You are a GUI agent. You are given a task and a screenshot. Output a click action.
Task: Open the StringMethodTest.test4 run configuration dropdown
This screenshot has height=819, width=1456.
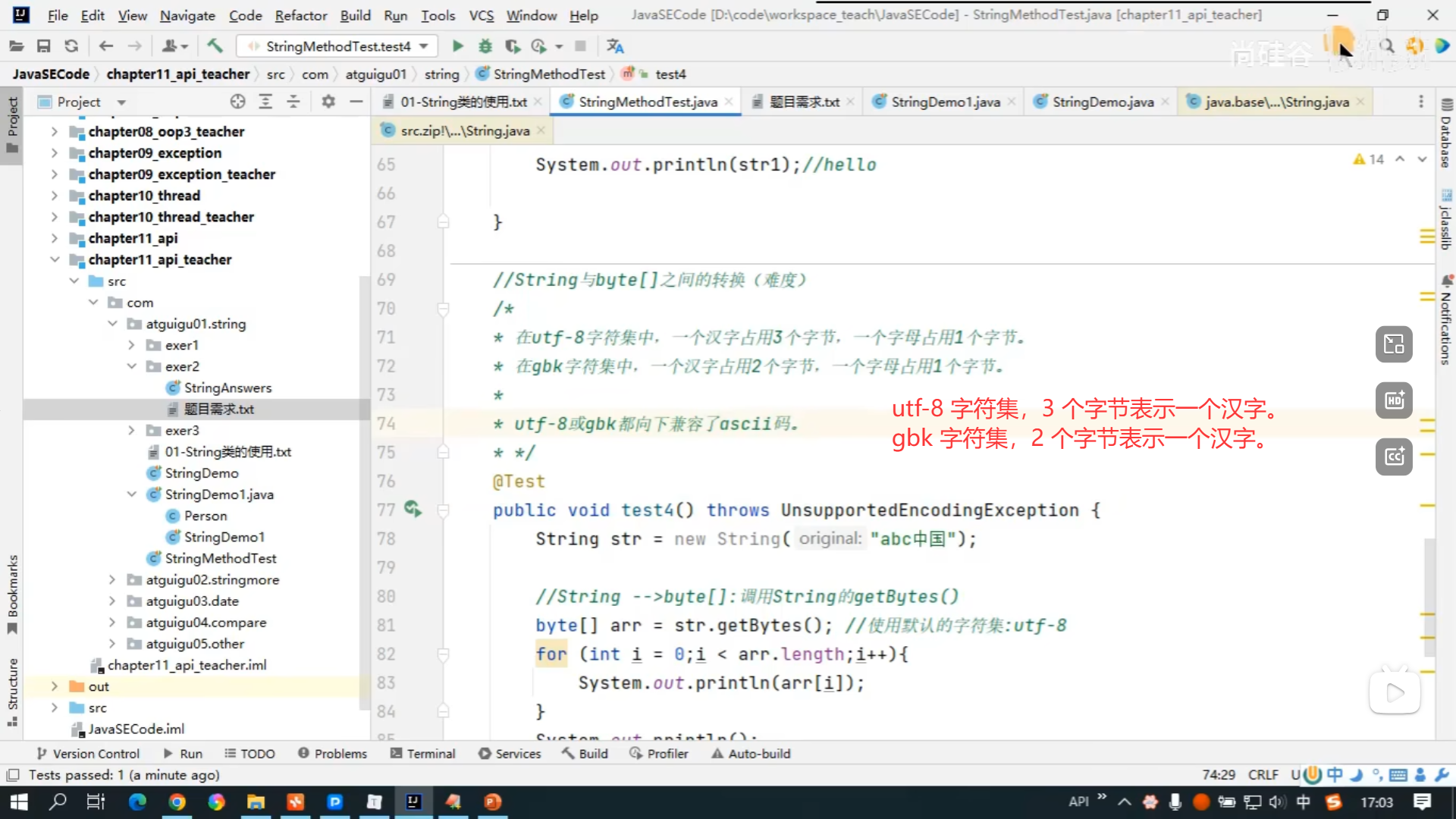tap(337, 46)
